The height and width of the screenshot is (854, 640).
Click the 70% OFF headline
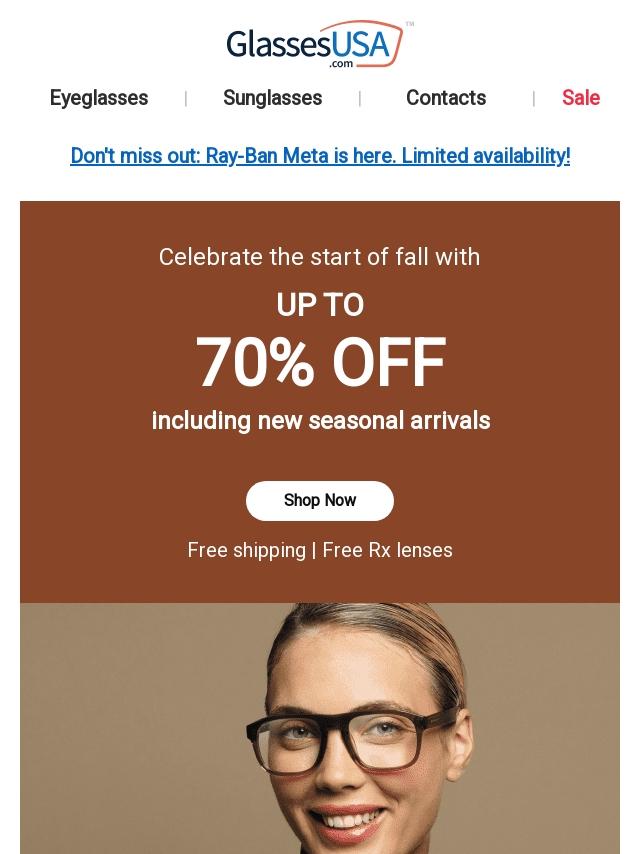point(320,363)
